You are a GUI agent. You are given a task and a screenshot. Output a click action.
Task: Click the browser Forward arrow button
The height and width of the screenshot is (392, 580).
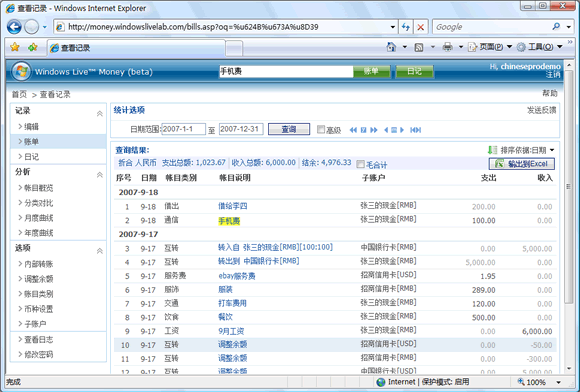[x=31, y=27]
